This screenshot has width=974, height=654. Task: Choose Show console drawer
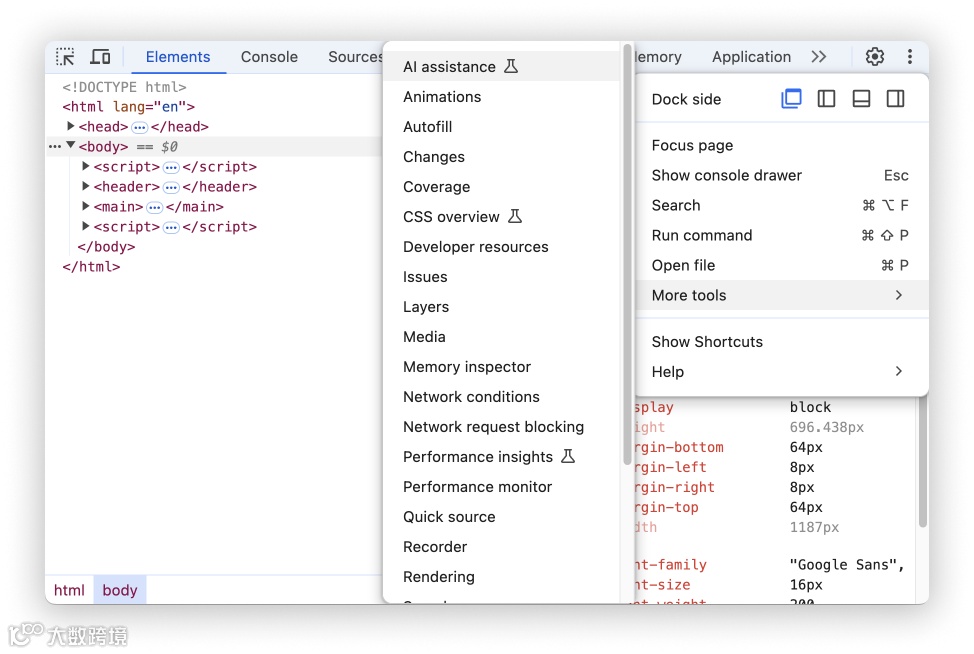click(782, 175)
